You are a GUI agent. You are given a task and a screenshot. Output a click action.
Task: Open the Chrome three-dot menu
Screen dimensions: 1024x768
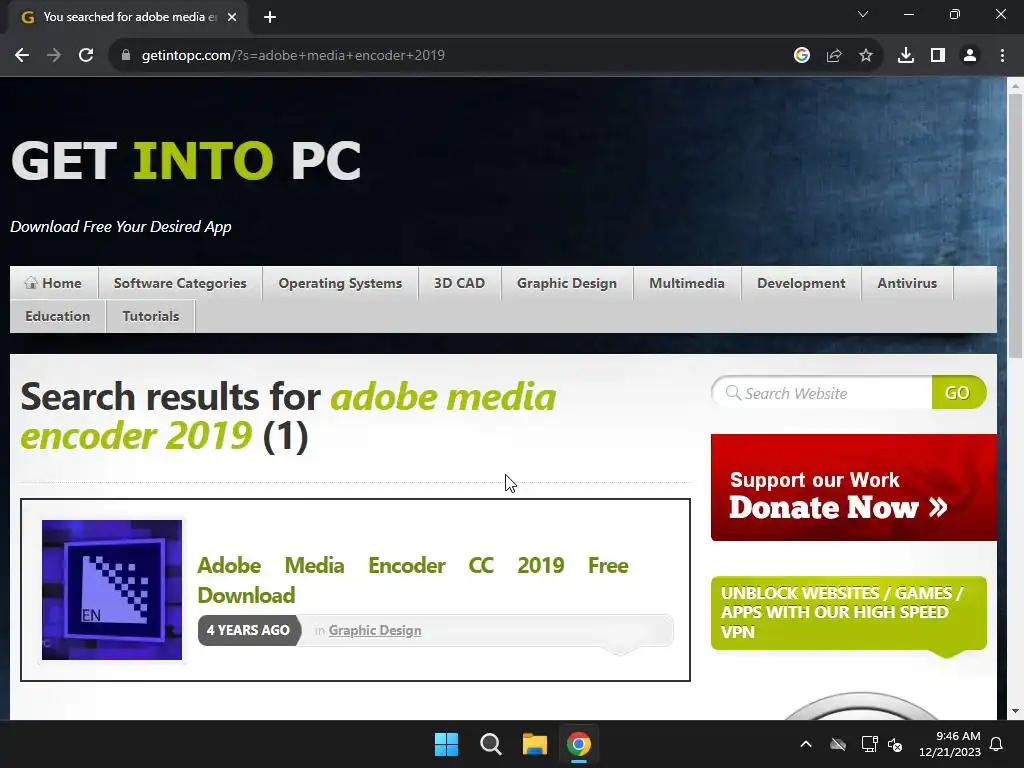pyautogui.click(x=1002, y=56)
